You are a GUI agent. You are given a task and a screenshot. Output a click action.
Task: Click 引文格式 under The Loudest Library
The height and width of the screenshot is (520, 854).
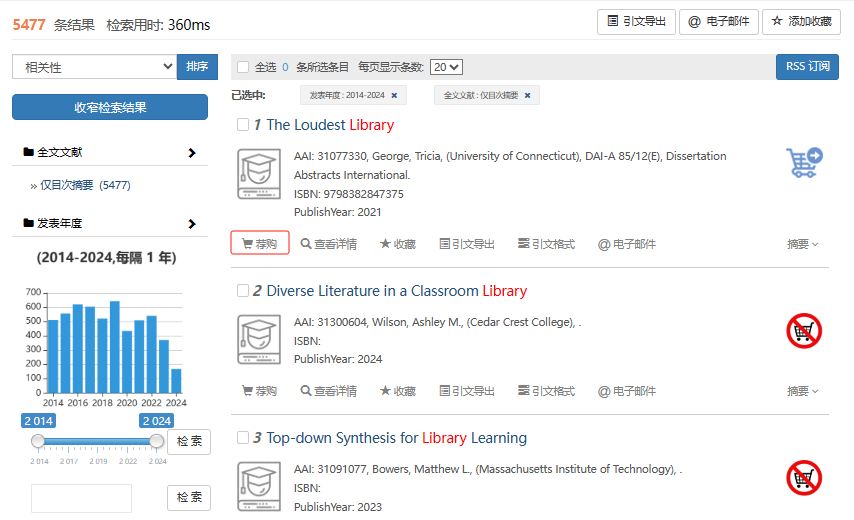546,244
